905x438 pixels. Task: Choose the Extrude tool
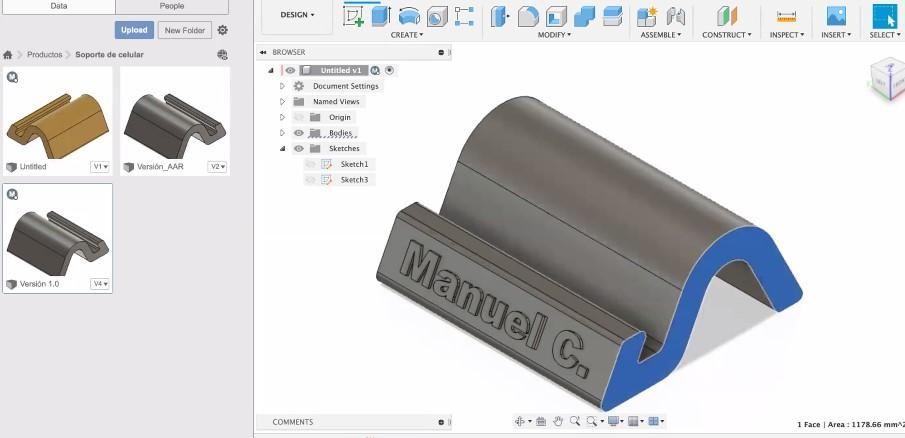point(381,16)
